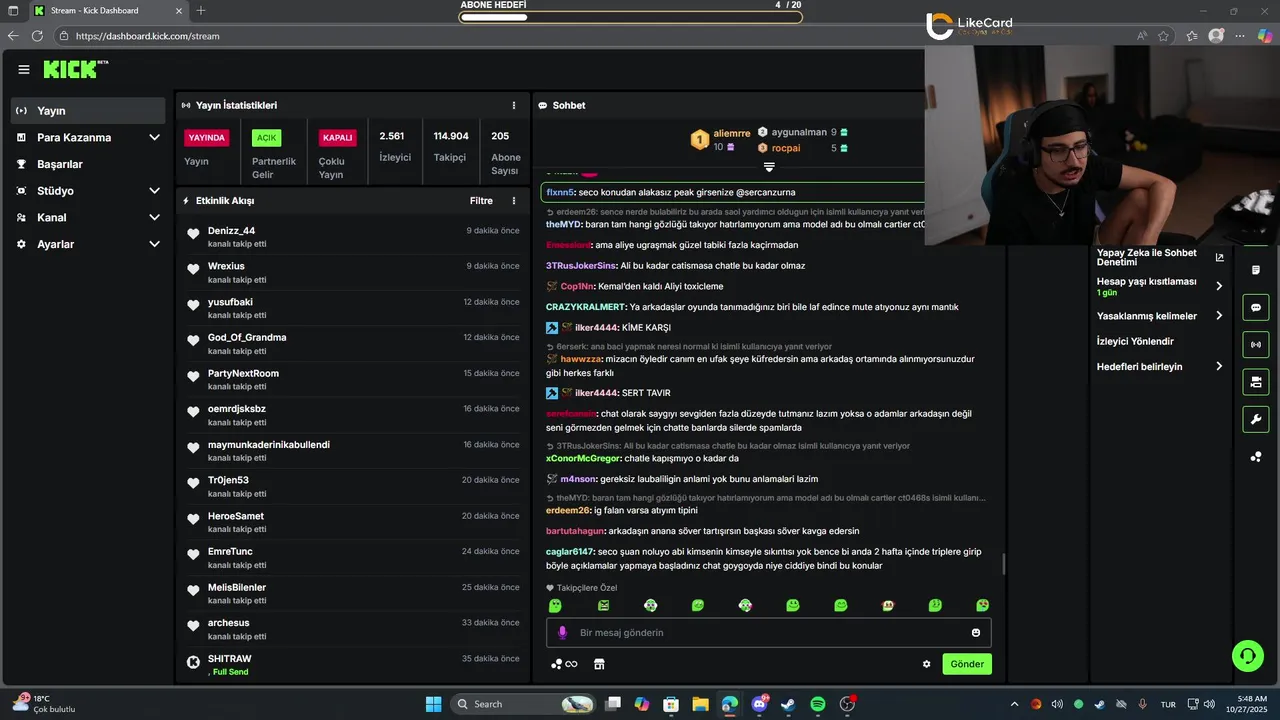Select the wrench tools icon in the right sidebar
Image resolution: width=1280 pixels, height=720 pixels.
tap(1256, 419)
